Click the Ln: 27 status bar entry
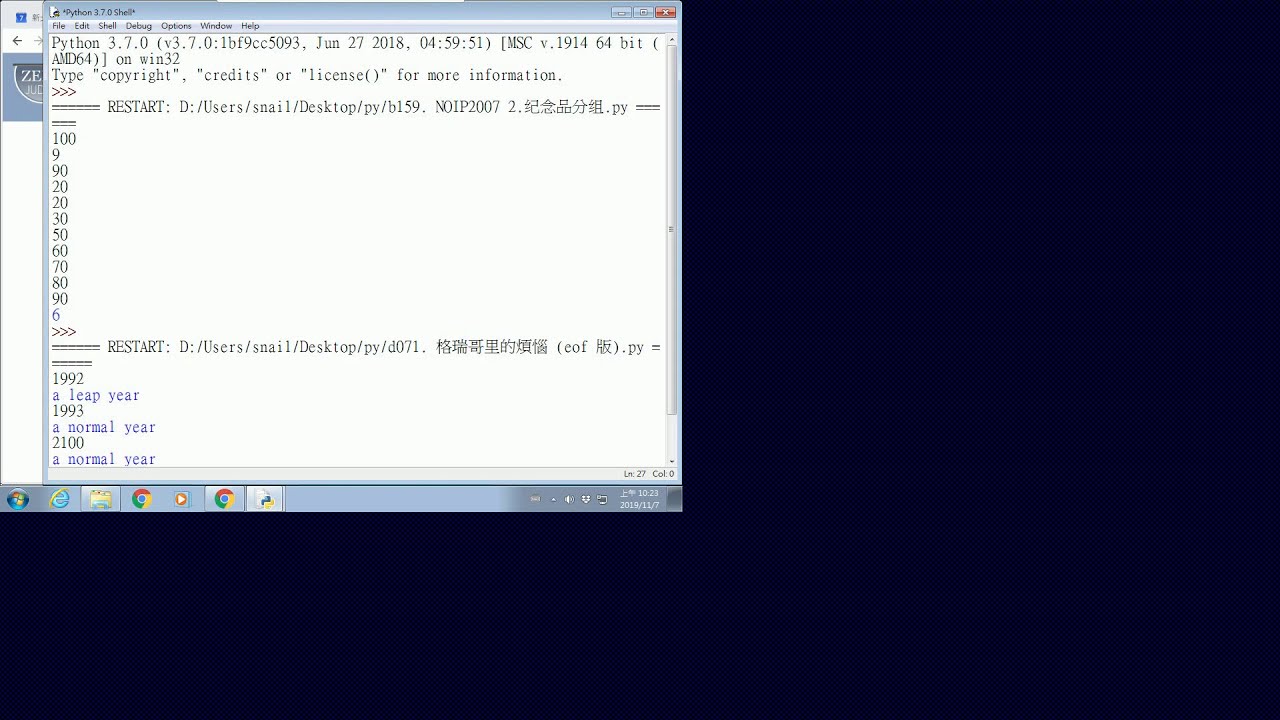1280x720 pixels. coord(635,474)
